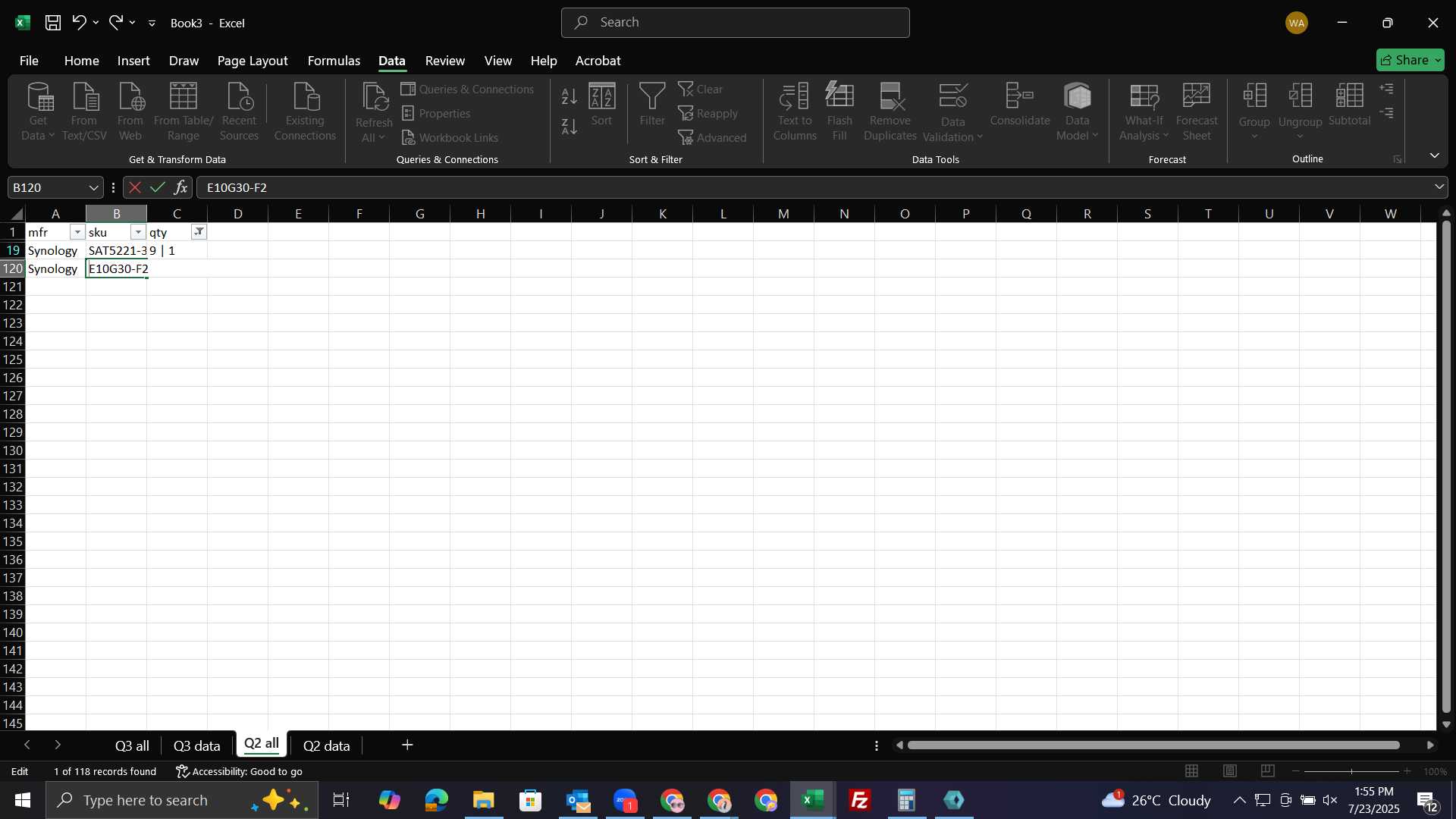Open Get Data menu
Image resolution: width=1456 pixels, height=819 pixels.
click(x=38, y=111)
